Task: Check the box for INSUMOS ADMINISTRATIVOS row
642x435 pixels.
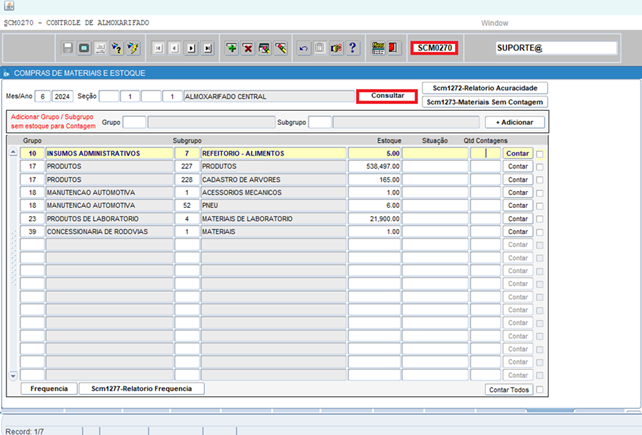Action: pyautogui.click(x=540, y=154)
